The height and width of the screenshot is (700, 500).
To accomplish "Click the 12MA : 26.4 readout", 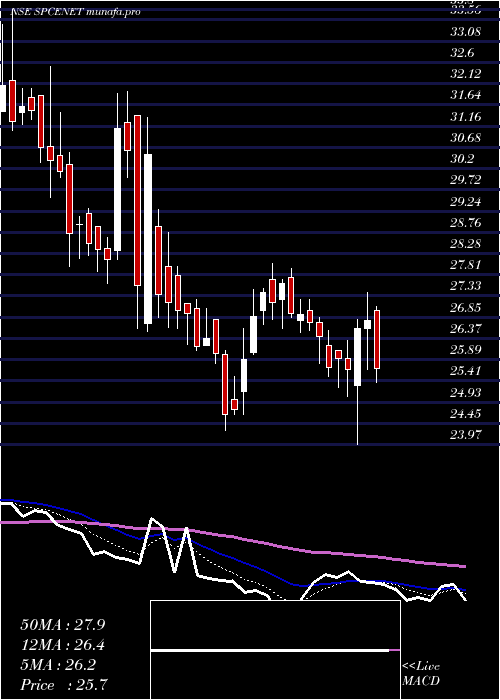I will pos(62,645).
